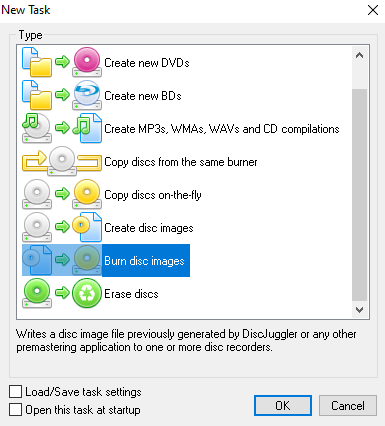Click the same-burner copy loop icon
Image resolution: width=385 pixels, height=426 pixels.
point(62,161)
